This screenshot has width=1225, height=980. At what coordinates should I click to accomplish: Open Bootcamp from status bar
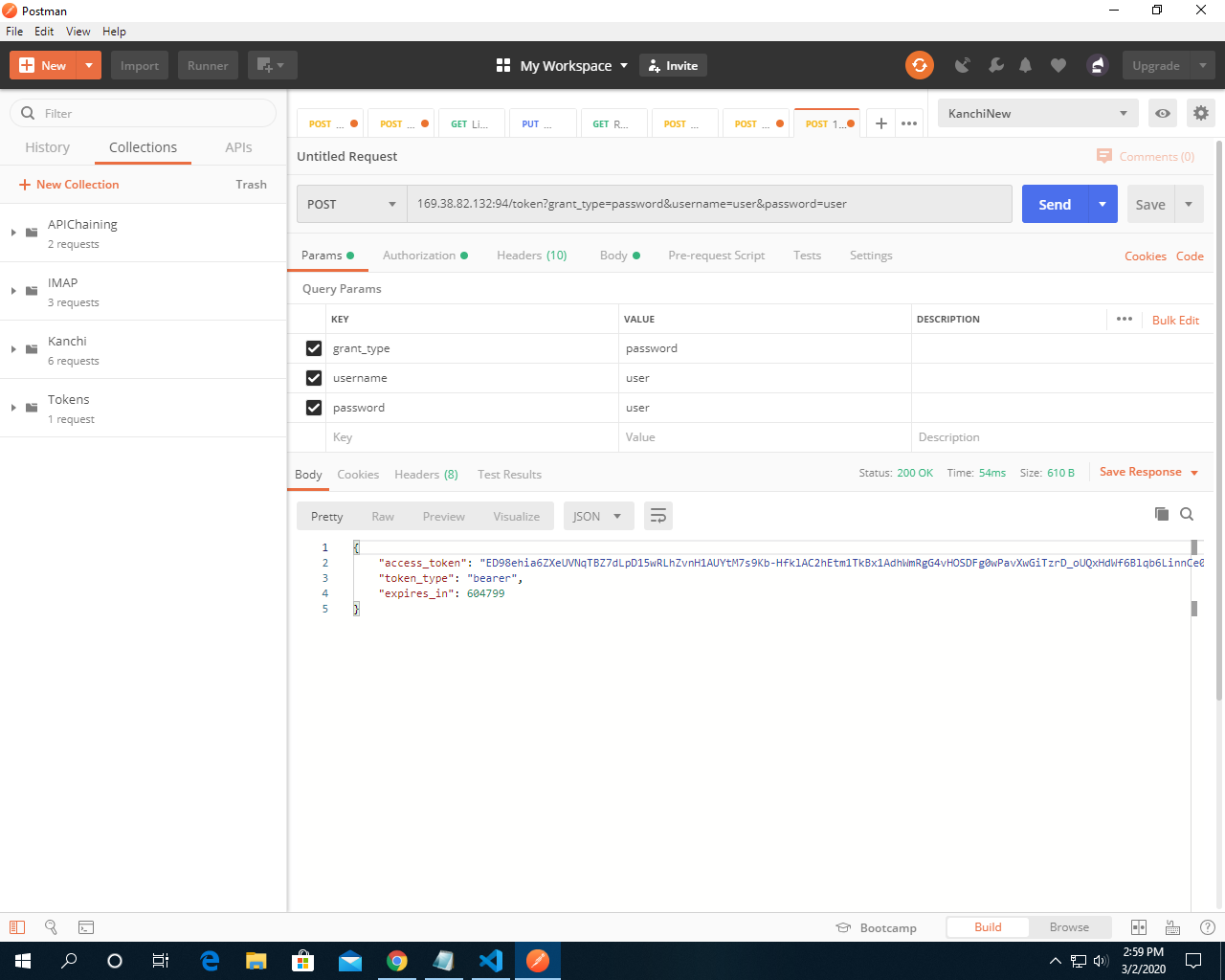pos(876,927)
